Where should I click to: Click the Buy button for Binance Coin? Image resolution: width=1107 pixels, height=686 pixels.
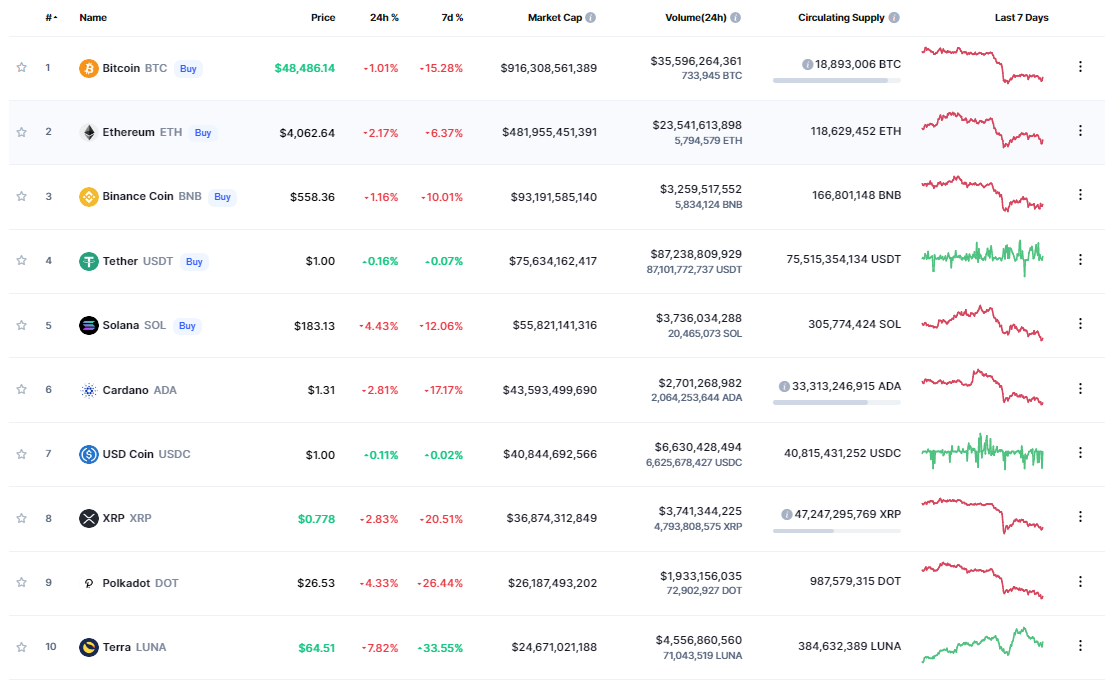[222, 197]
